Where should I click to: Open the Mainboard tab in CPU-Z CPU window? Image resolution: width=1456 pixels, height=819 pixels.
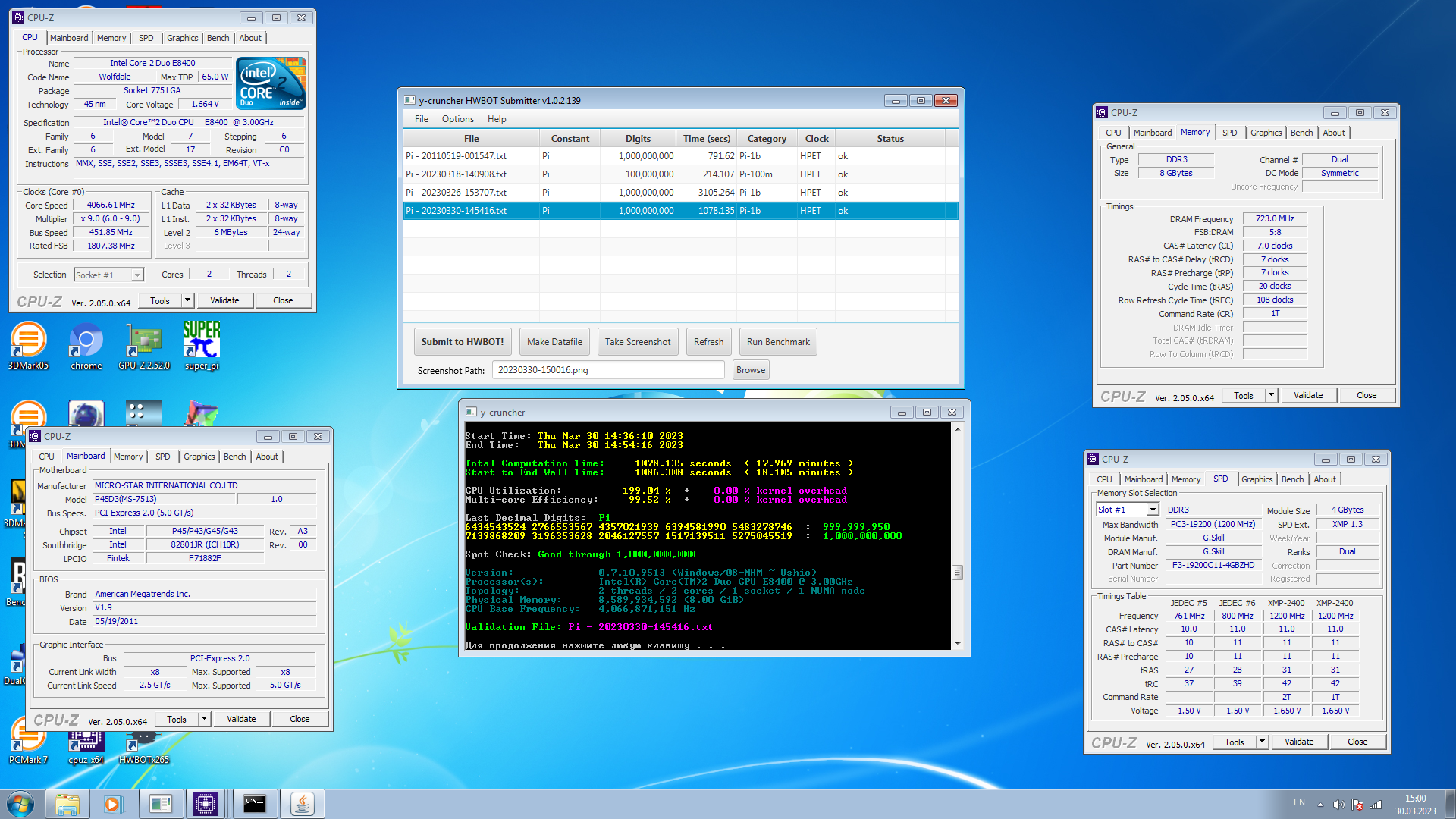tap(69, 38)
